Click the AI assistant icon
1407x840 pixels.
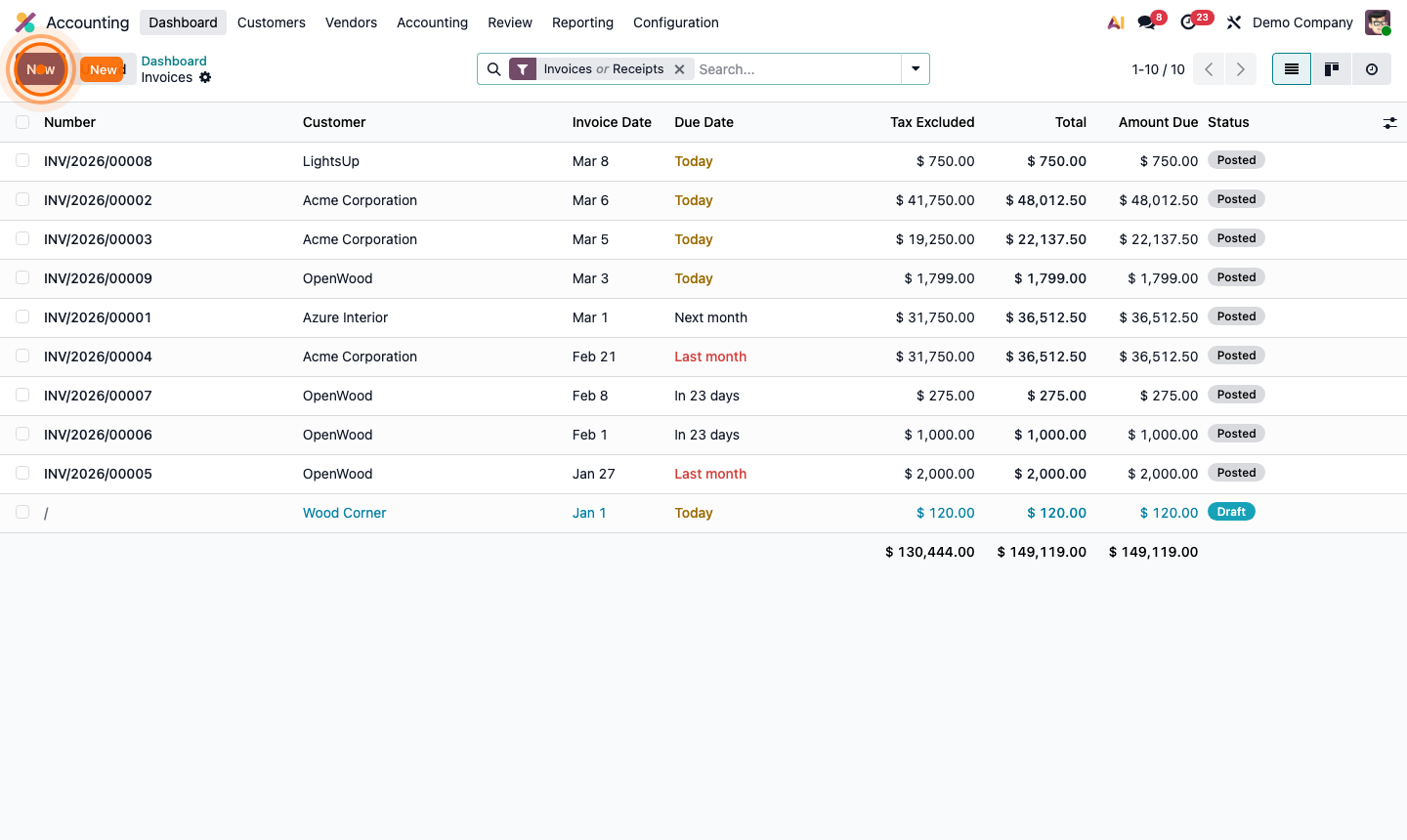point(1115,21)
